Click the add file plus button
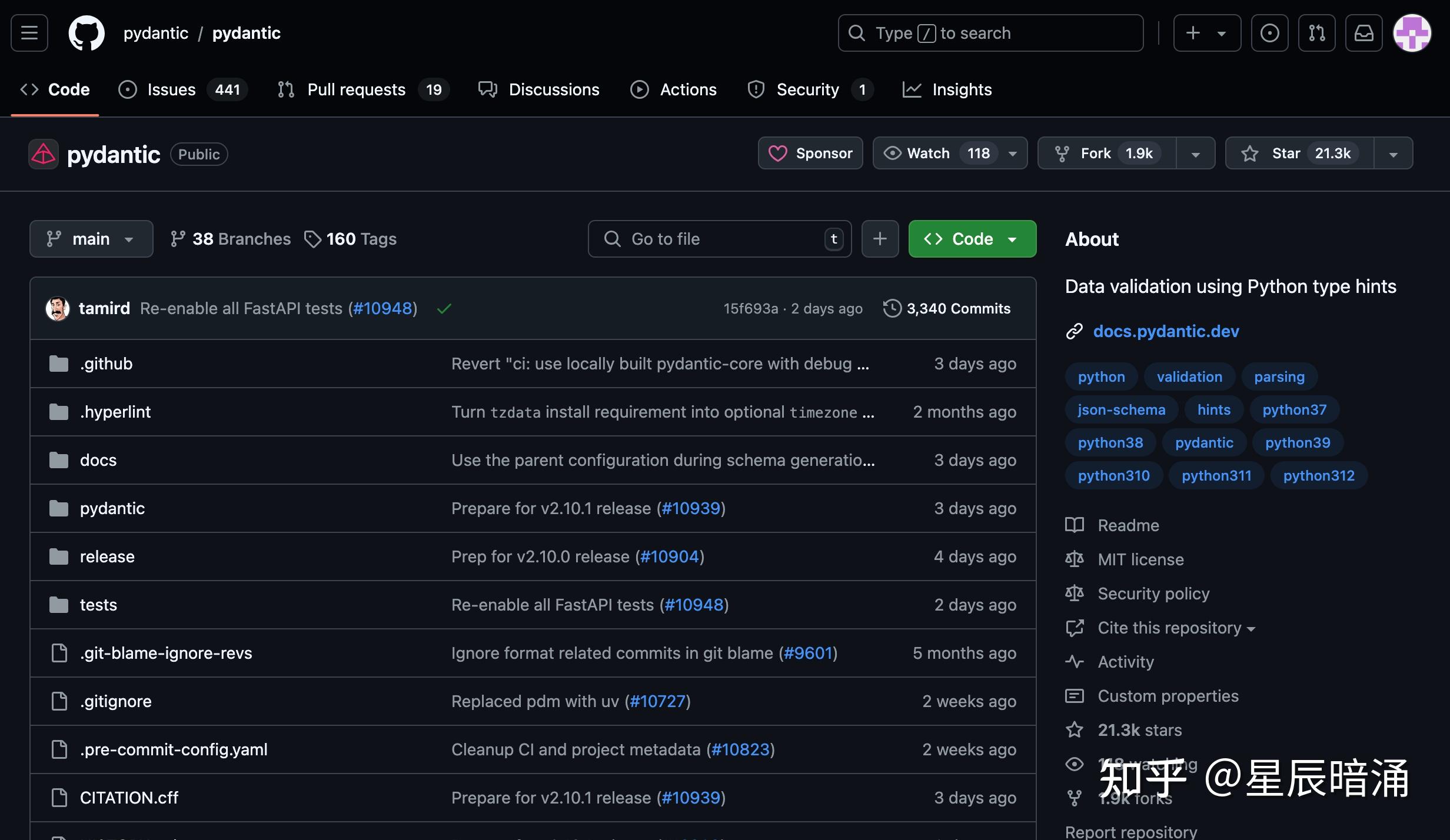This screenshot has height=840, width=1450. tap(880, 239)
